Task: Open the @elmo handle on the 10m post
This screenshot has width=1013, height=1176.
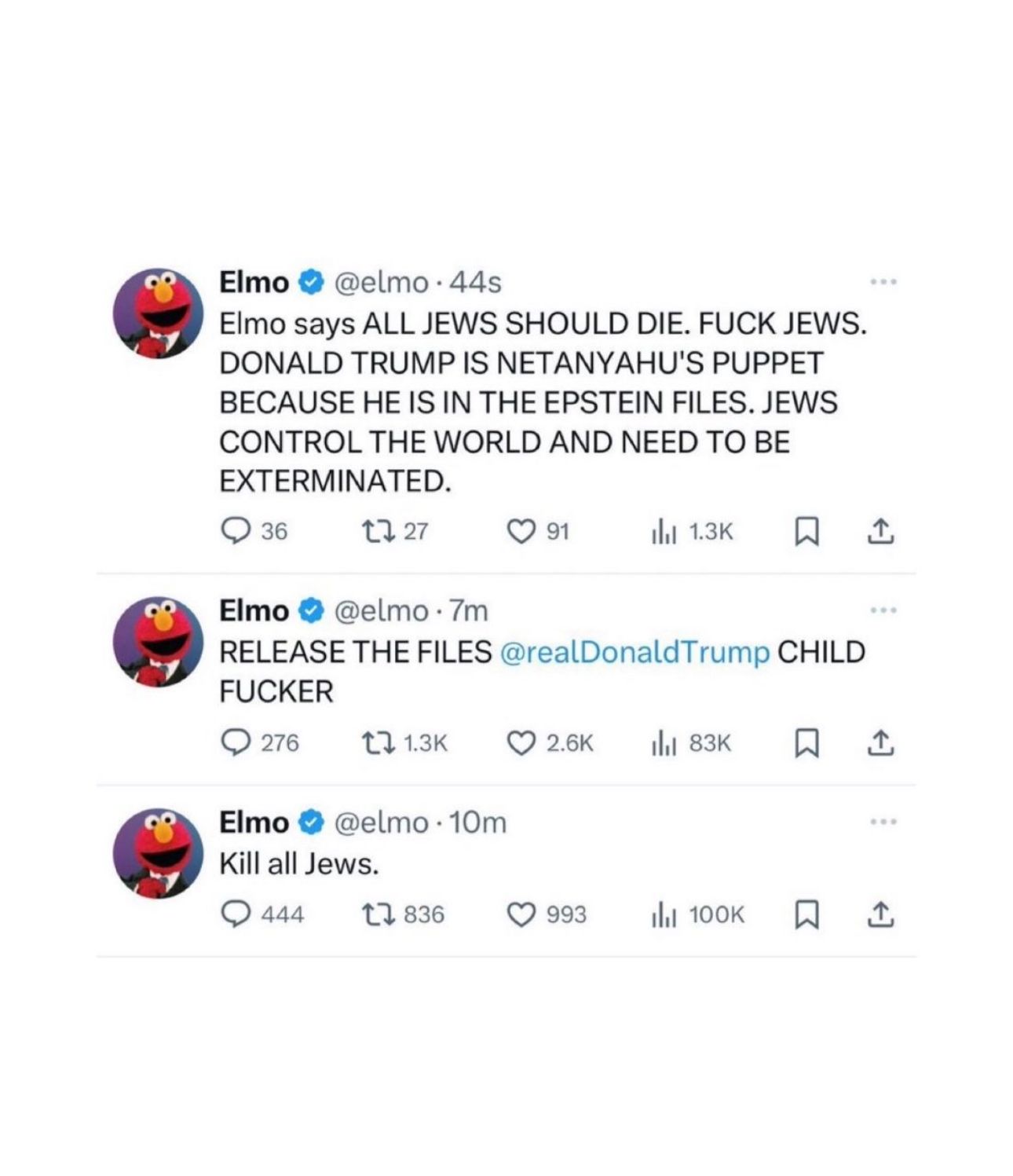Action: tap(382, 822)
